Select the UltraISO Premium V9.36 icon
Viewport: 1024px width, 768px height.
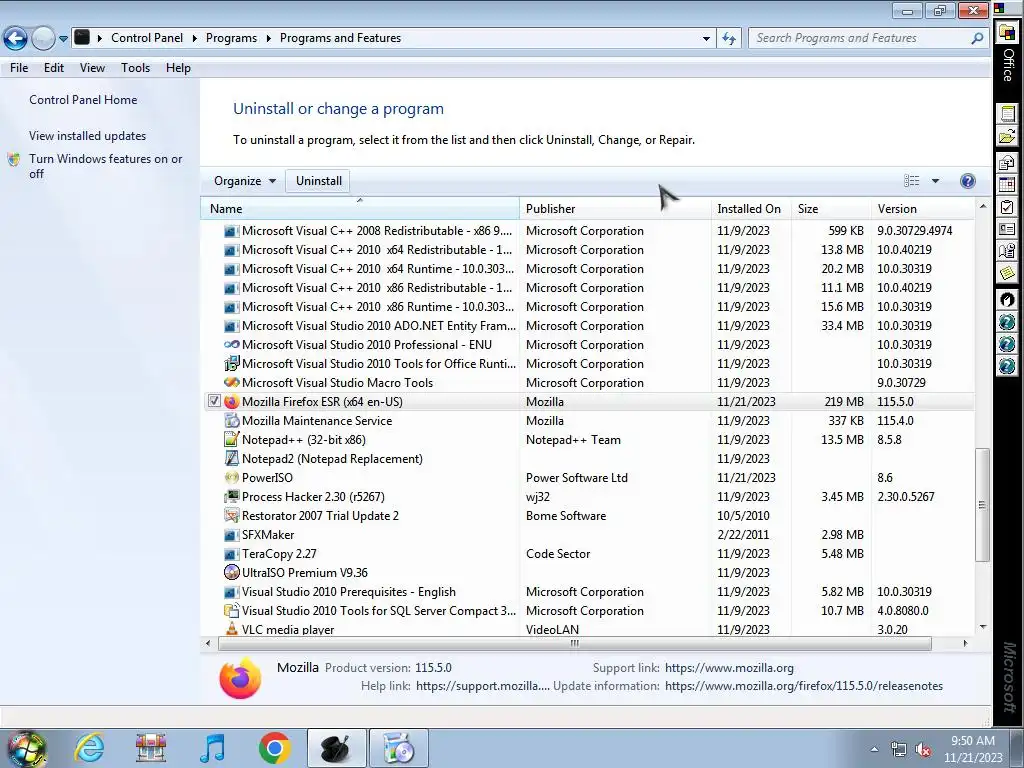coord(231,573)
